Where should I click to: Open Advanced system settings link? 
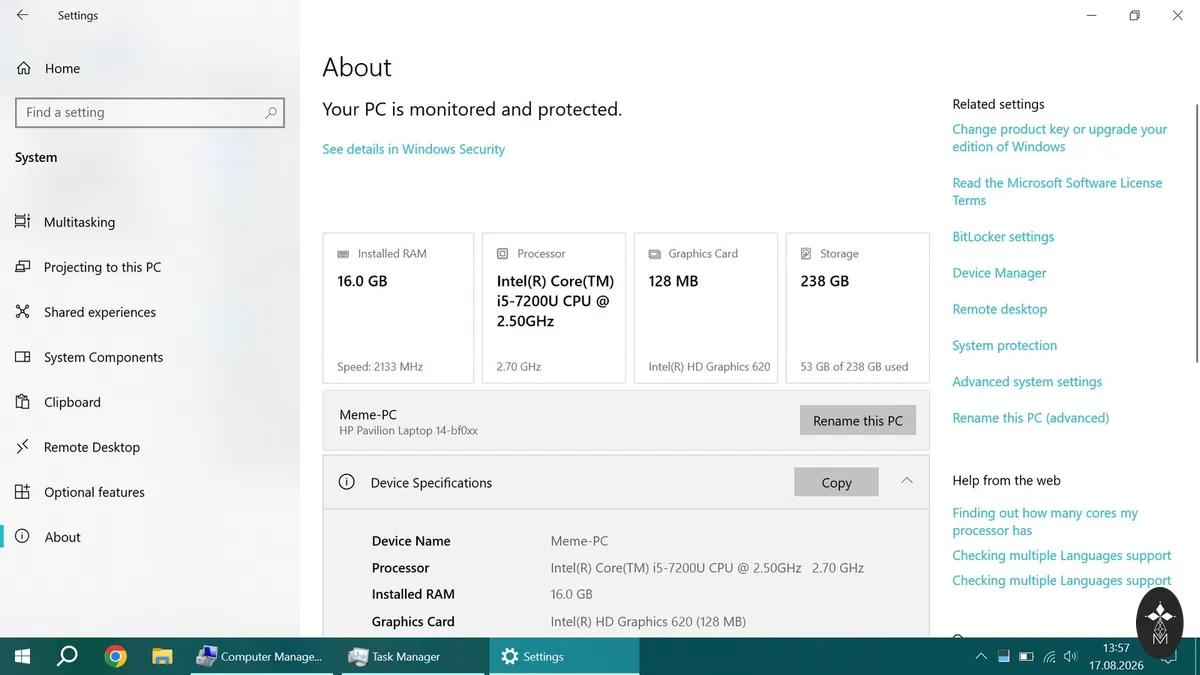pyautogui.click(x=1027, y=381)
